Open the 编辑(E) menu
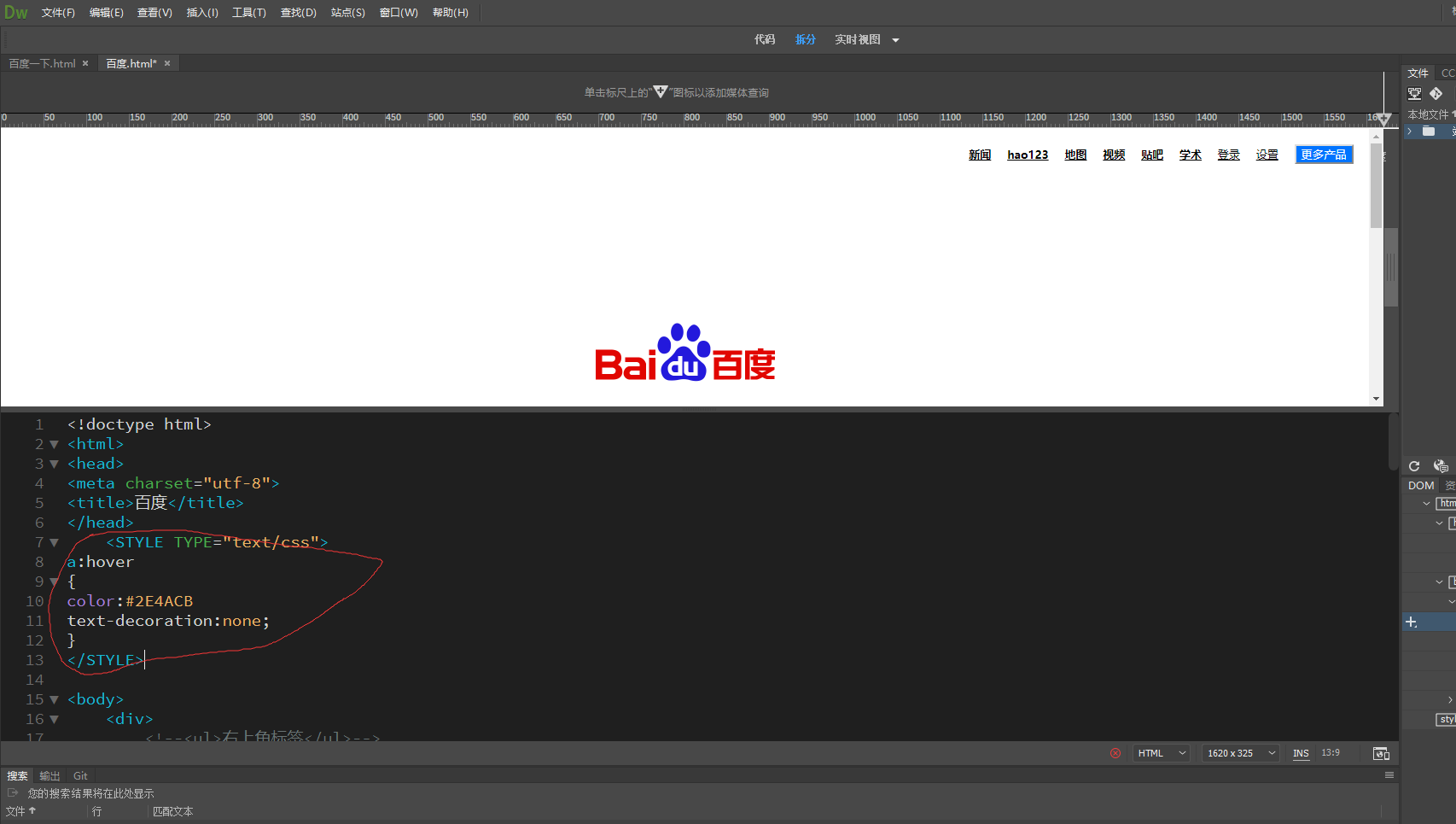 [107, 13]
